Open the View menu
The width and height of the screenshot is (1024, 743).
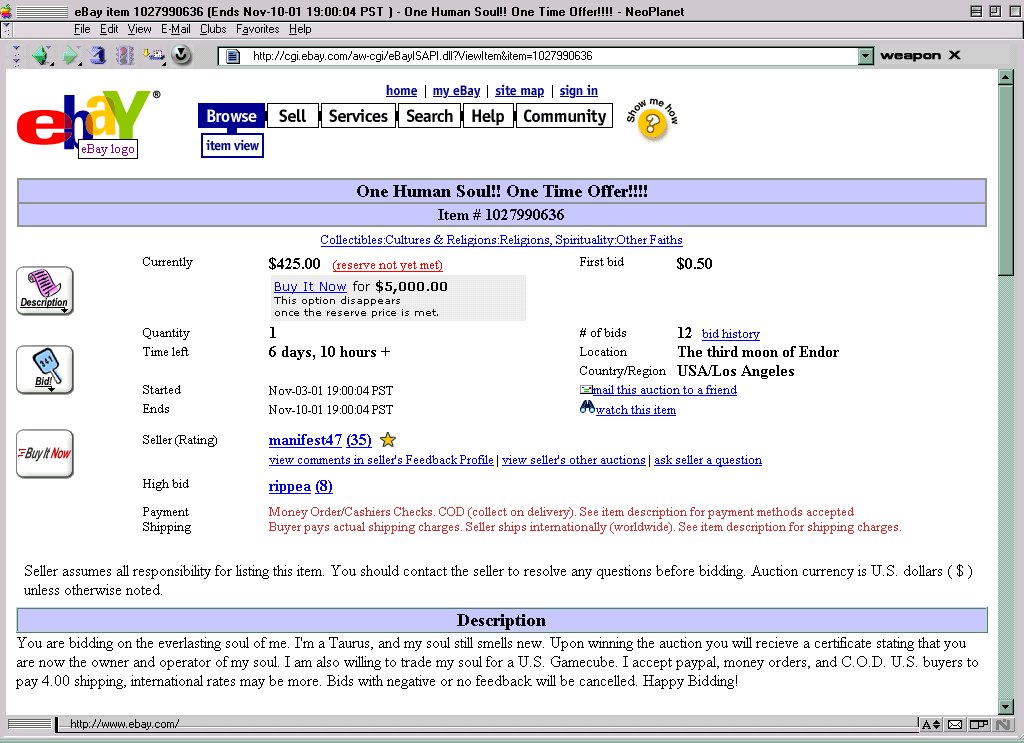click(x=139, y=29)
